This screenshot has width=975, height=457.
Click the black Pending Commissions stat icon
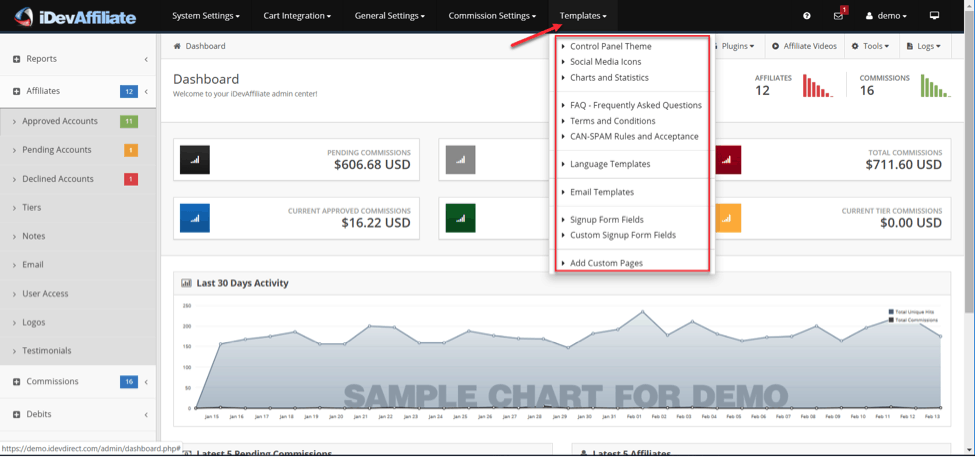pyautogui.click(x=195, y=160)
